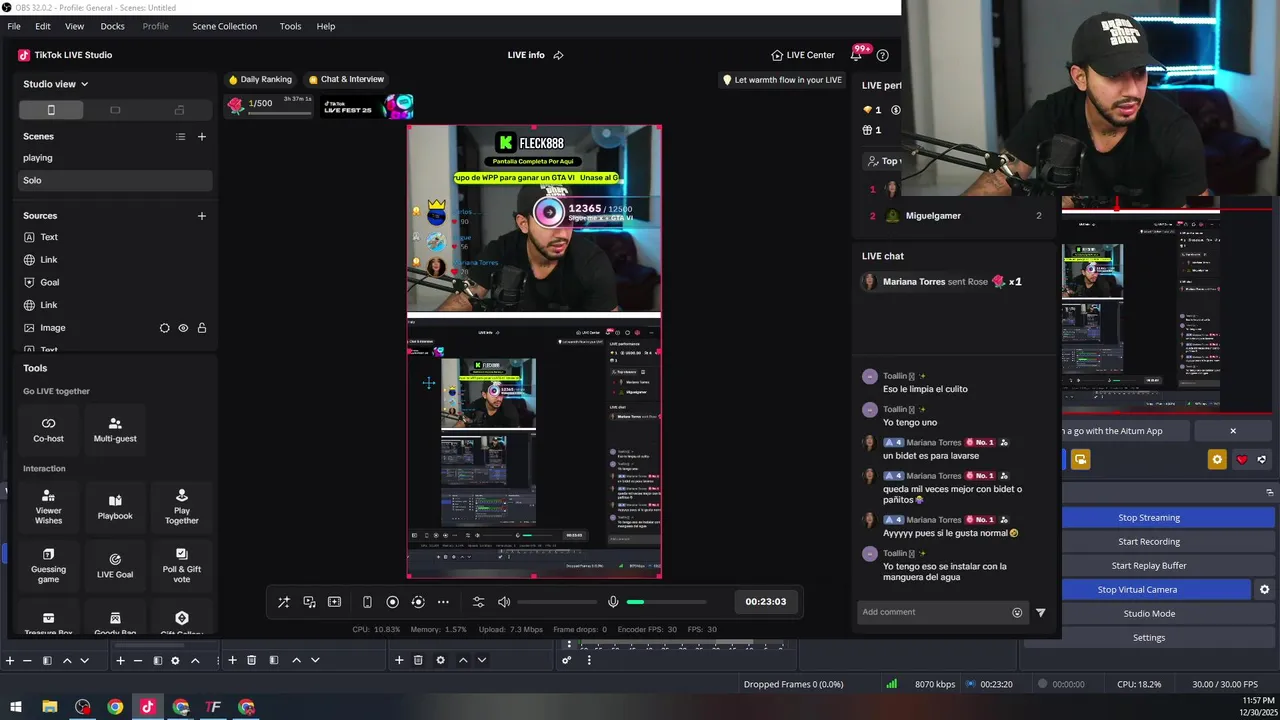Open the image and music media icon
The image size is (1280, 720).
[x=309, y=602]
